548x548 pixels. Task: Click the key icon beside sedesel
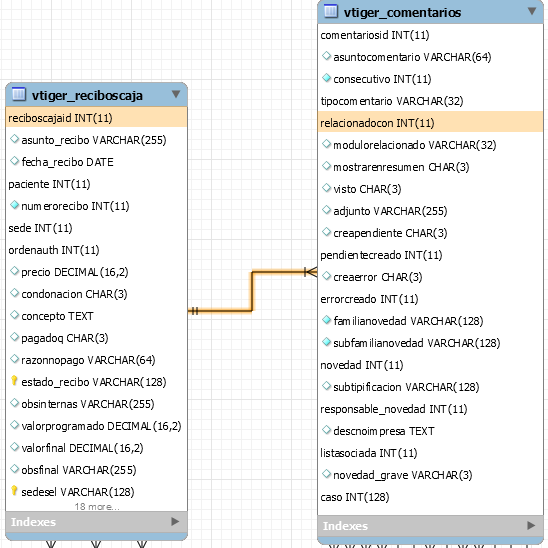[x=14, y=491]
